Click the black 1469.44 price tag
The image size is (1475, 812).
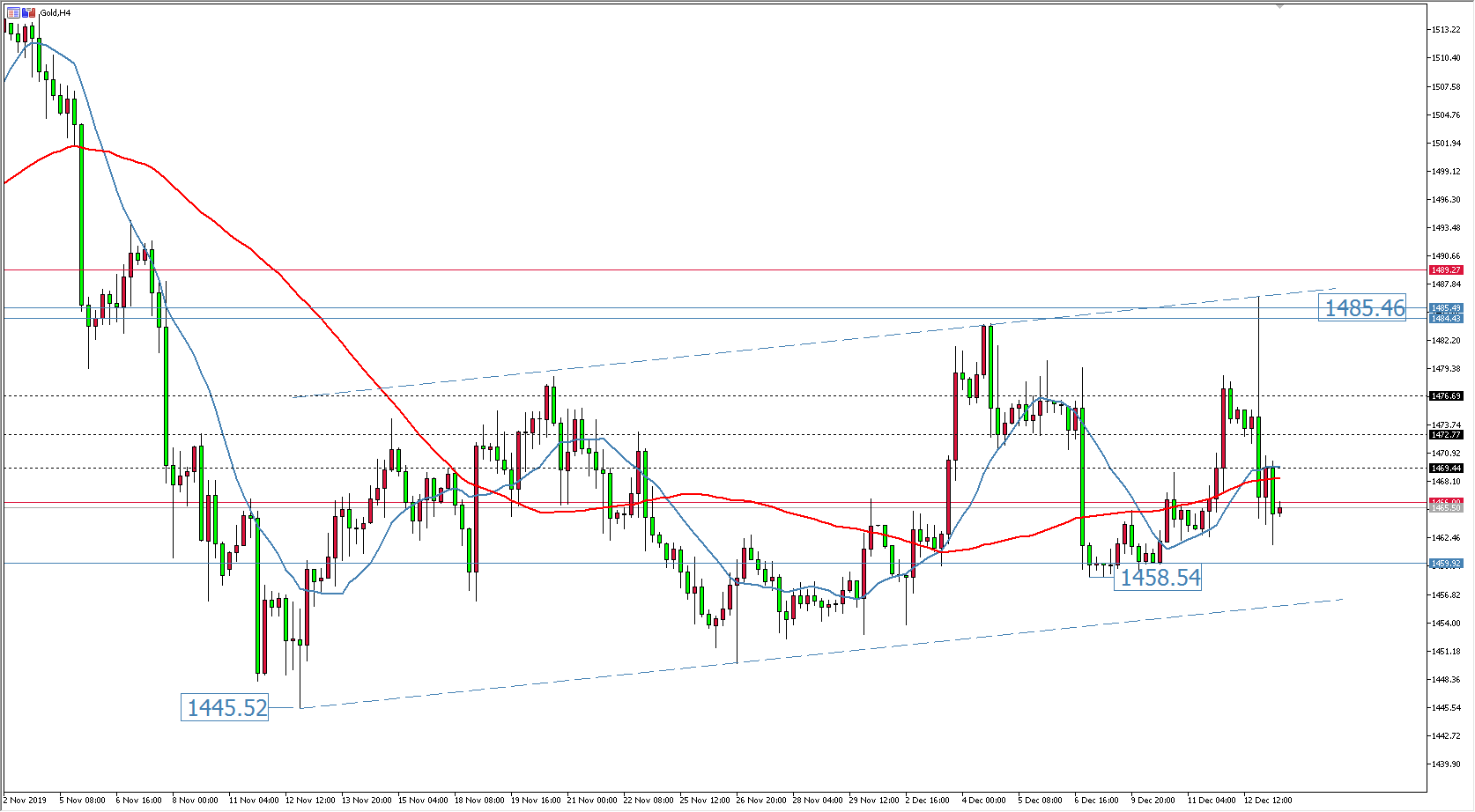pos(1446,469)
